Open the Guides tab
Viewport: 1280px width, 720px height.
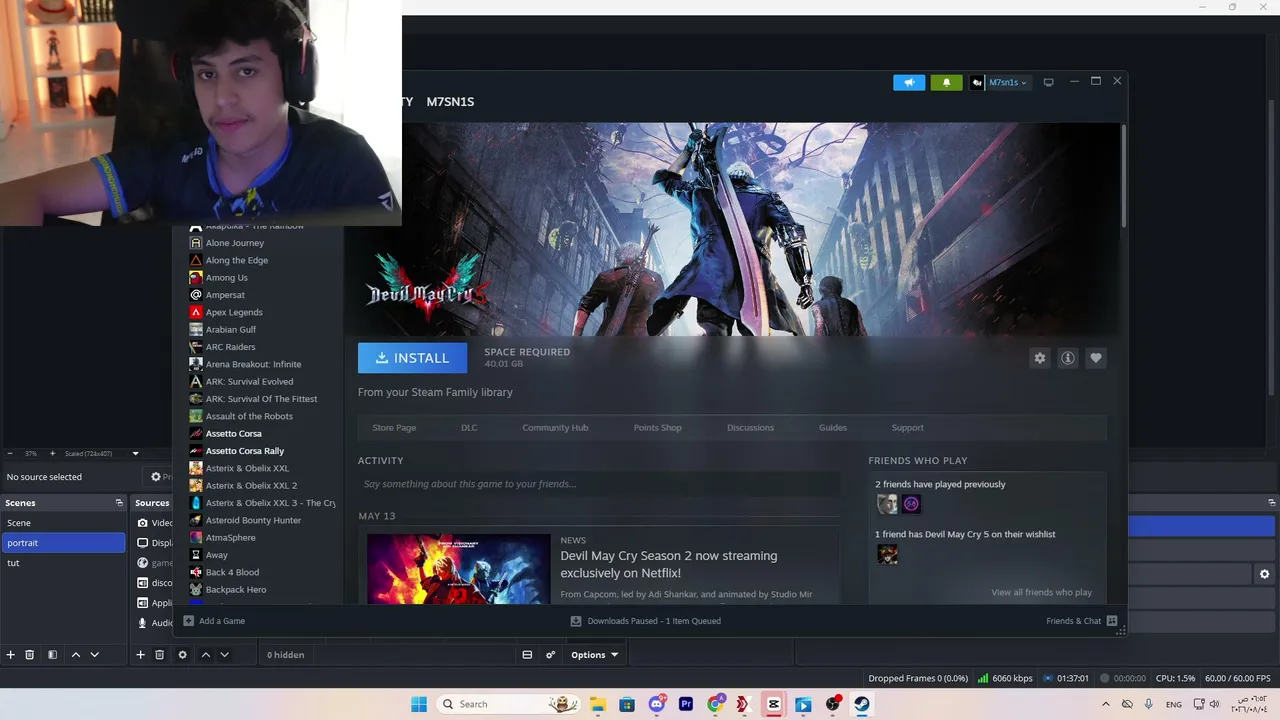click(x=833, y=428)
